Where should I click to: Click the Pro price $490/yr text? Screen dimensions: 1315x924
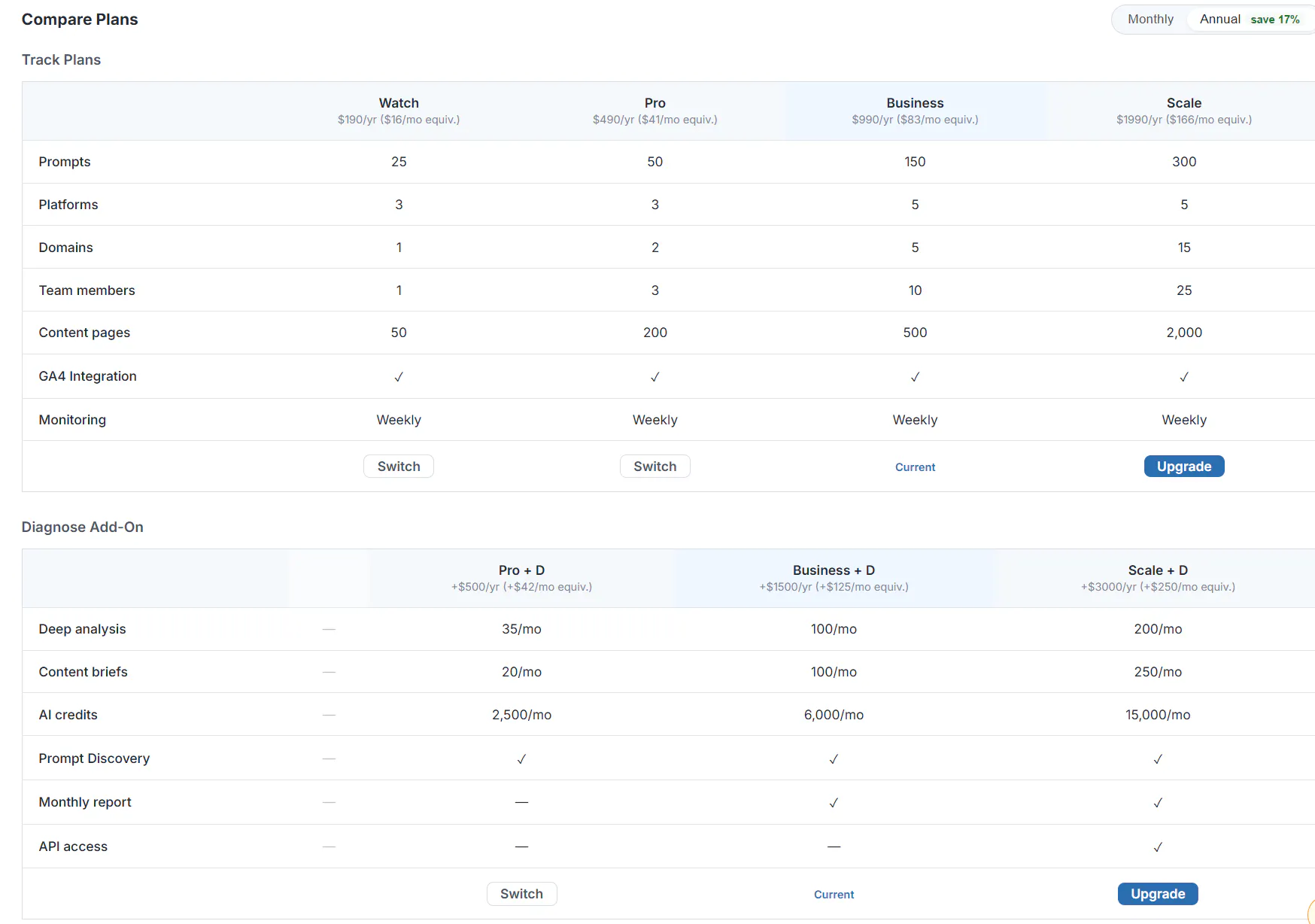[655, 120]
